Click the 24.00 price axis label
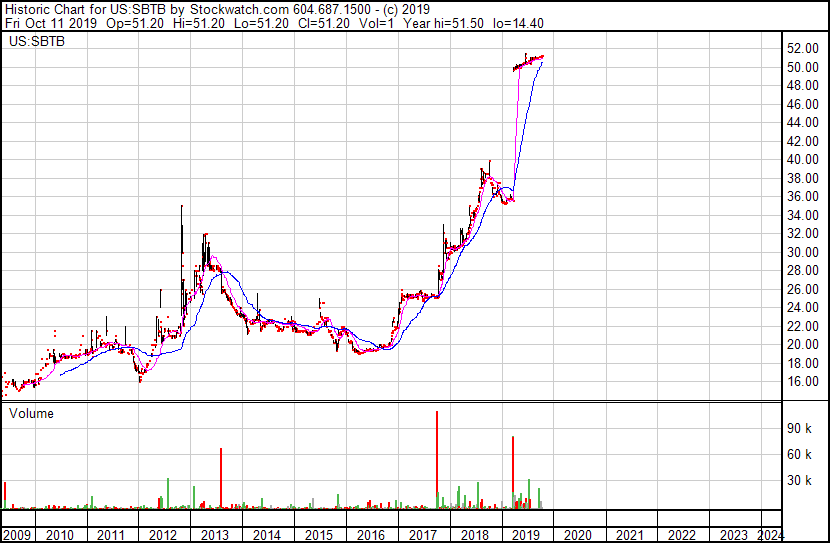 point(802,307)
